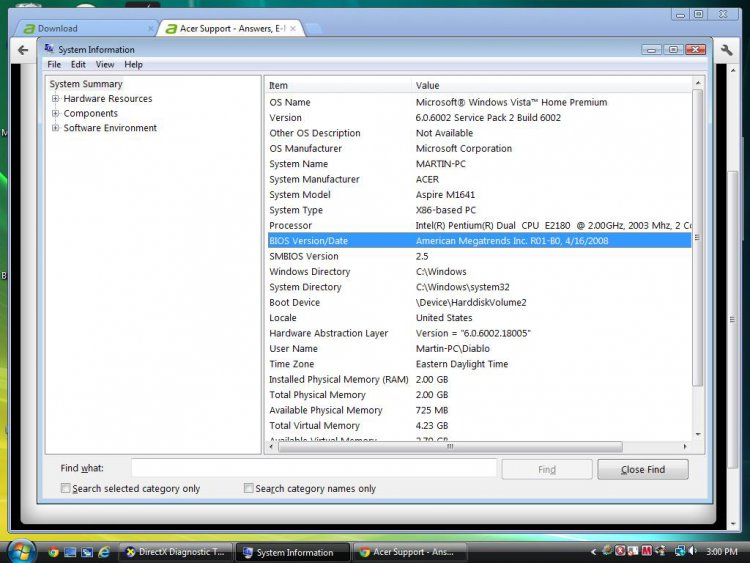This screenshot has width=750, height=563.
Task: Select the Boot Device row
Action: (479, 302)
